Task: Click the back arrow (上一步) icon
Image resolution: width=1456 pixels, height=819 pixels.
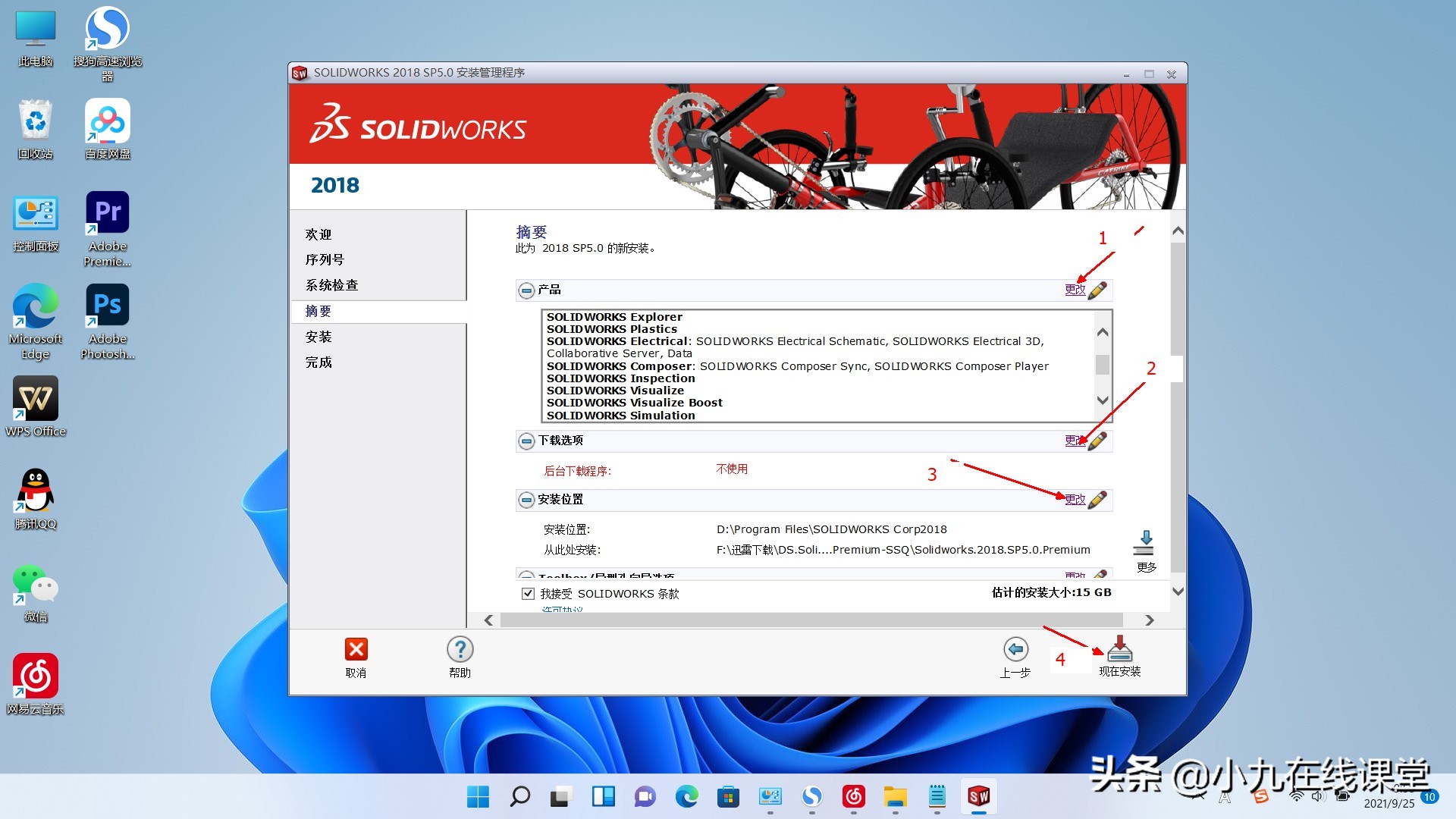Action: click(1015, 650)
